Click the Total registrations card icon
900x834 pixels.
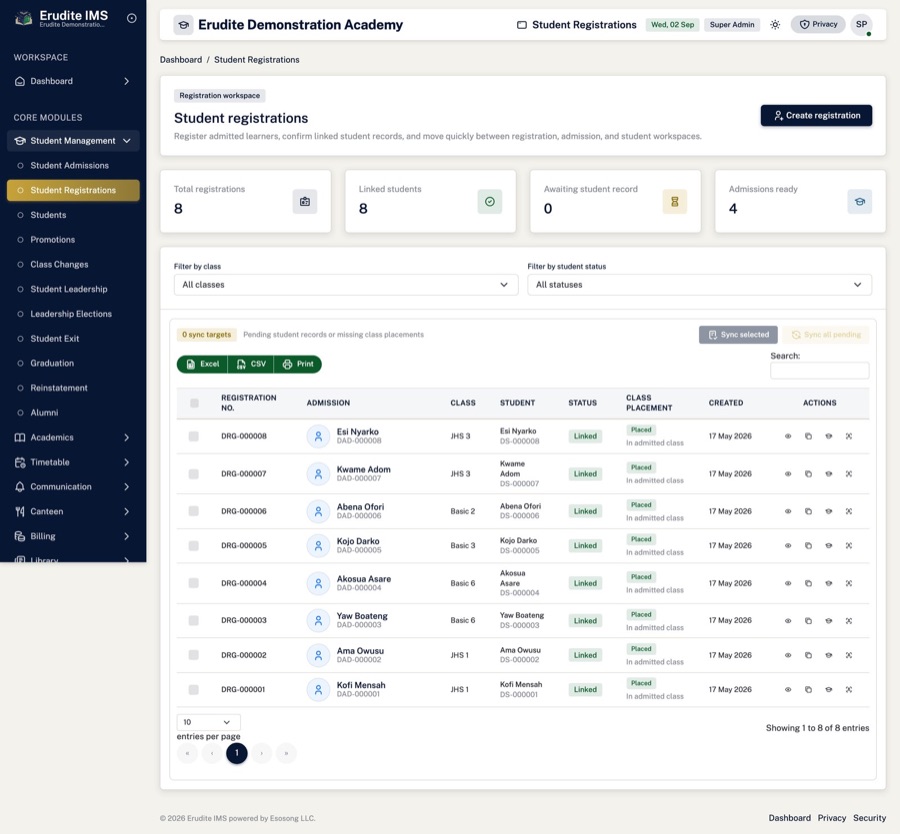305,201
